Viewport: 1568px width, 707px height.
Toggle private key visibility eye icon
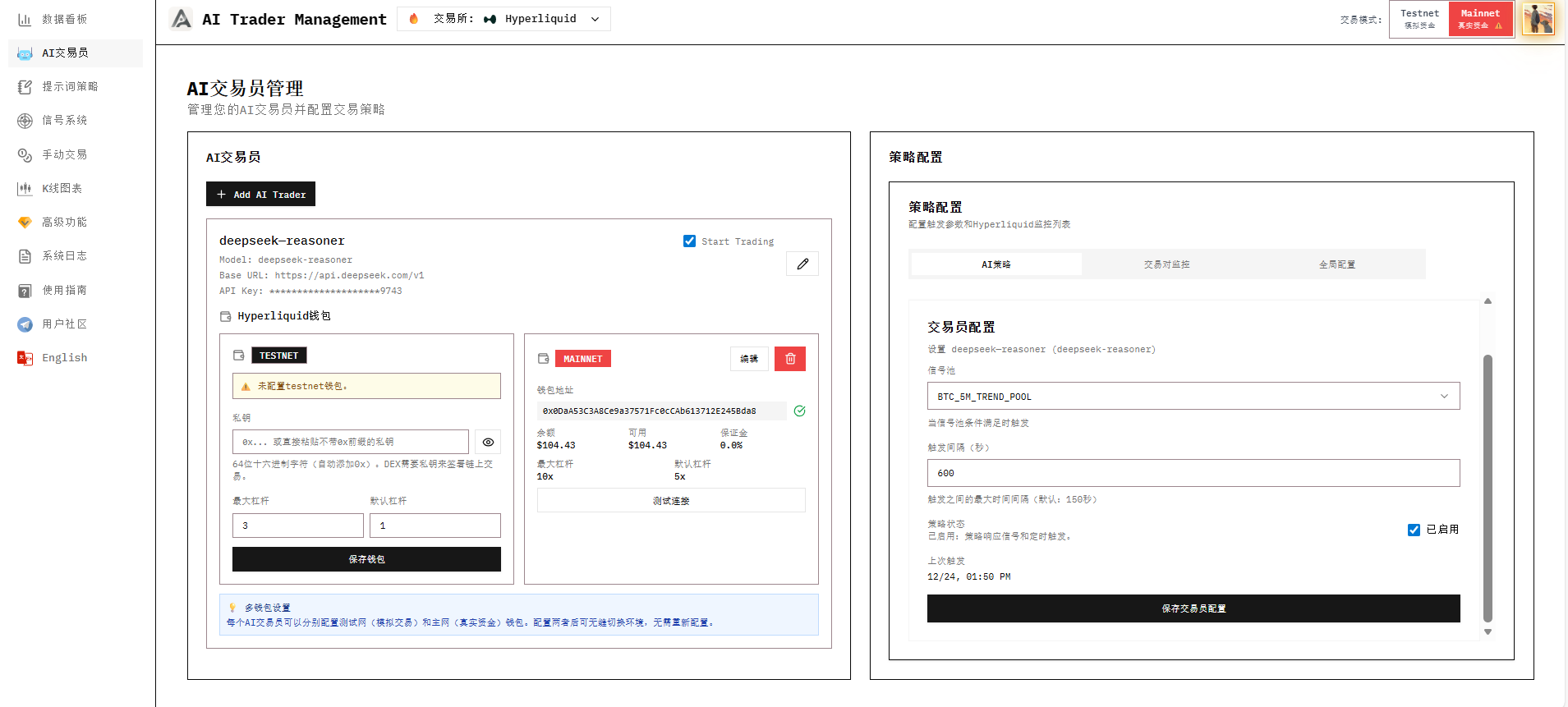tap(488, 442)
